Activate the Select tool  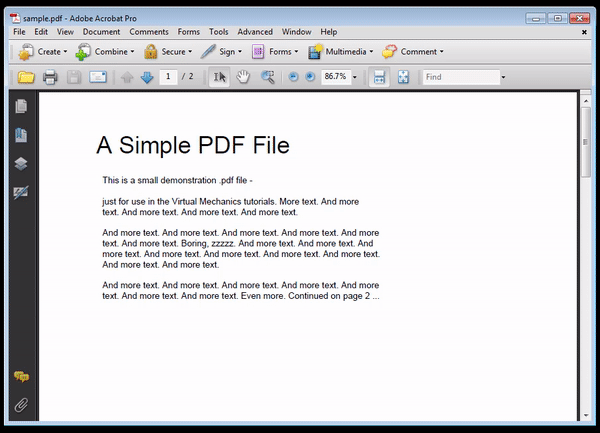pyautogui.click(x=219, y=77)
